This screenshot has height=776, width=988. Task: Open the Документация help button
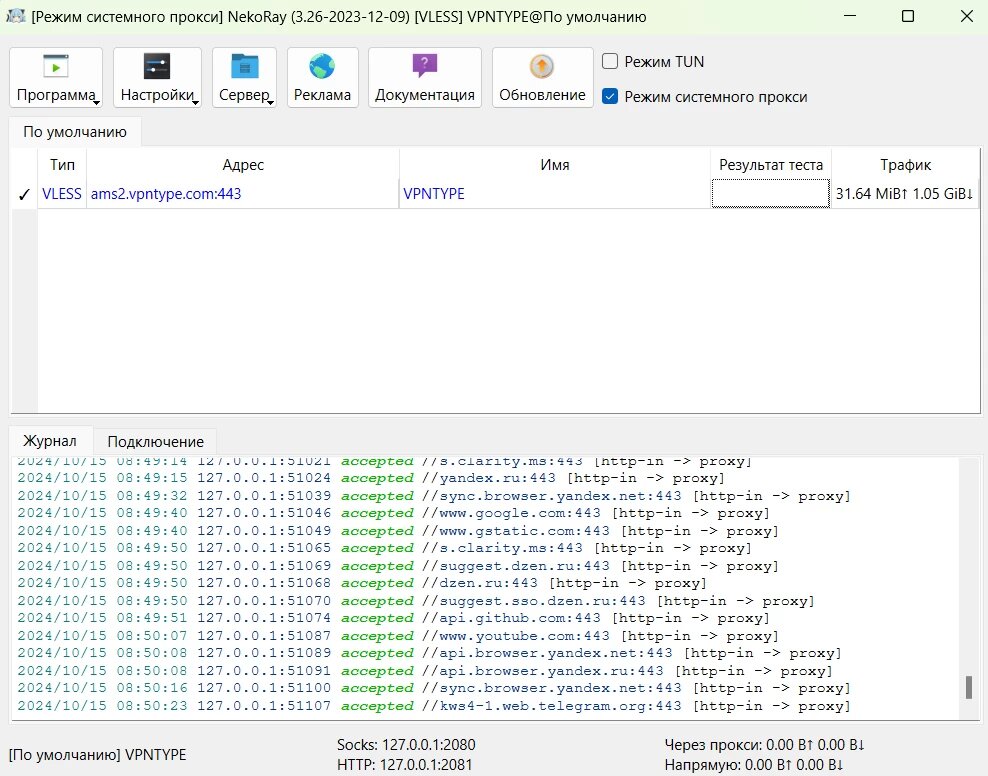(x=425, y=77)
